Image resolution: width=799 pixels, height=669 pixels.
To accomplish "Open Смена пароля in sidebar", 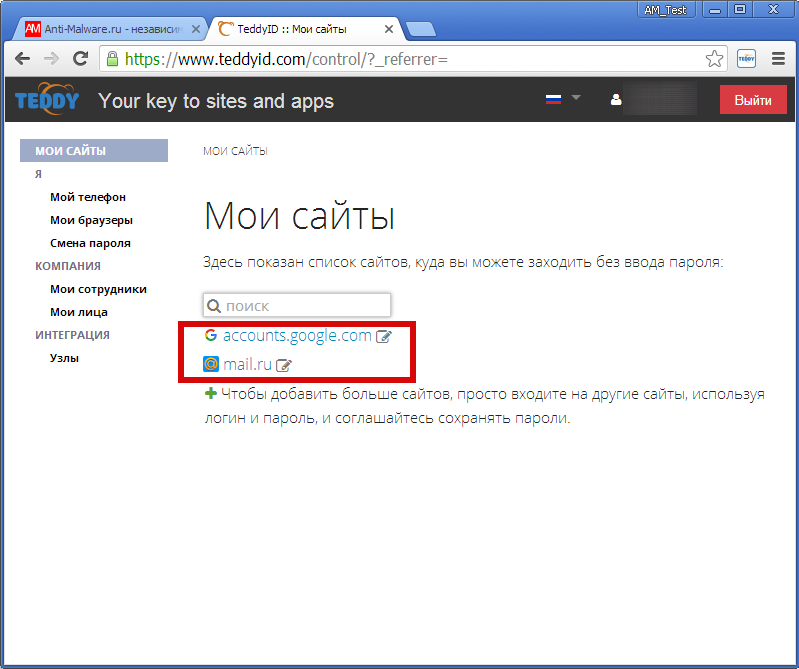I will pyautogui.click(x=90, y=243).
